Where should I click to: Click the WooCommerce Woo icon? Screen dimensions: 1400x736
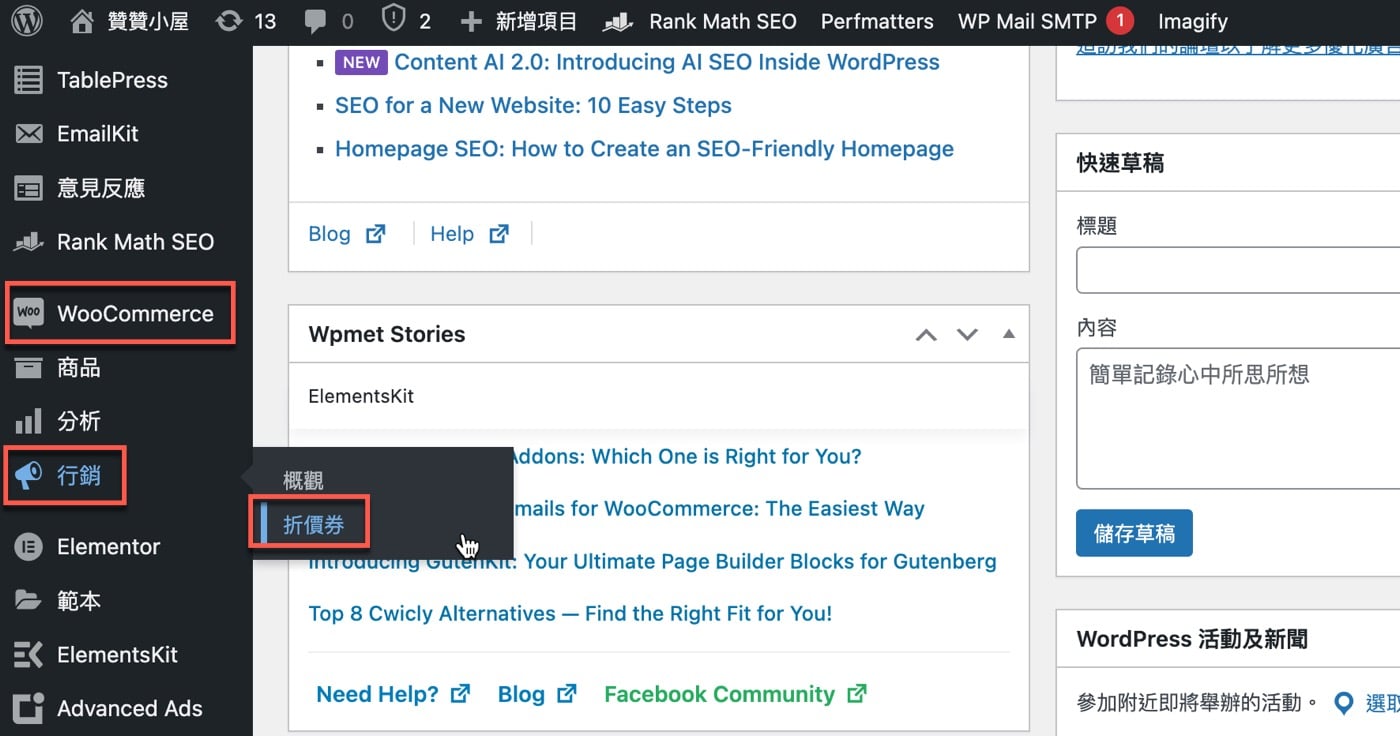pos(29,313)
